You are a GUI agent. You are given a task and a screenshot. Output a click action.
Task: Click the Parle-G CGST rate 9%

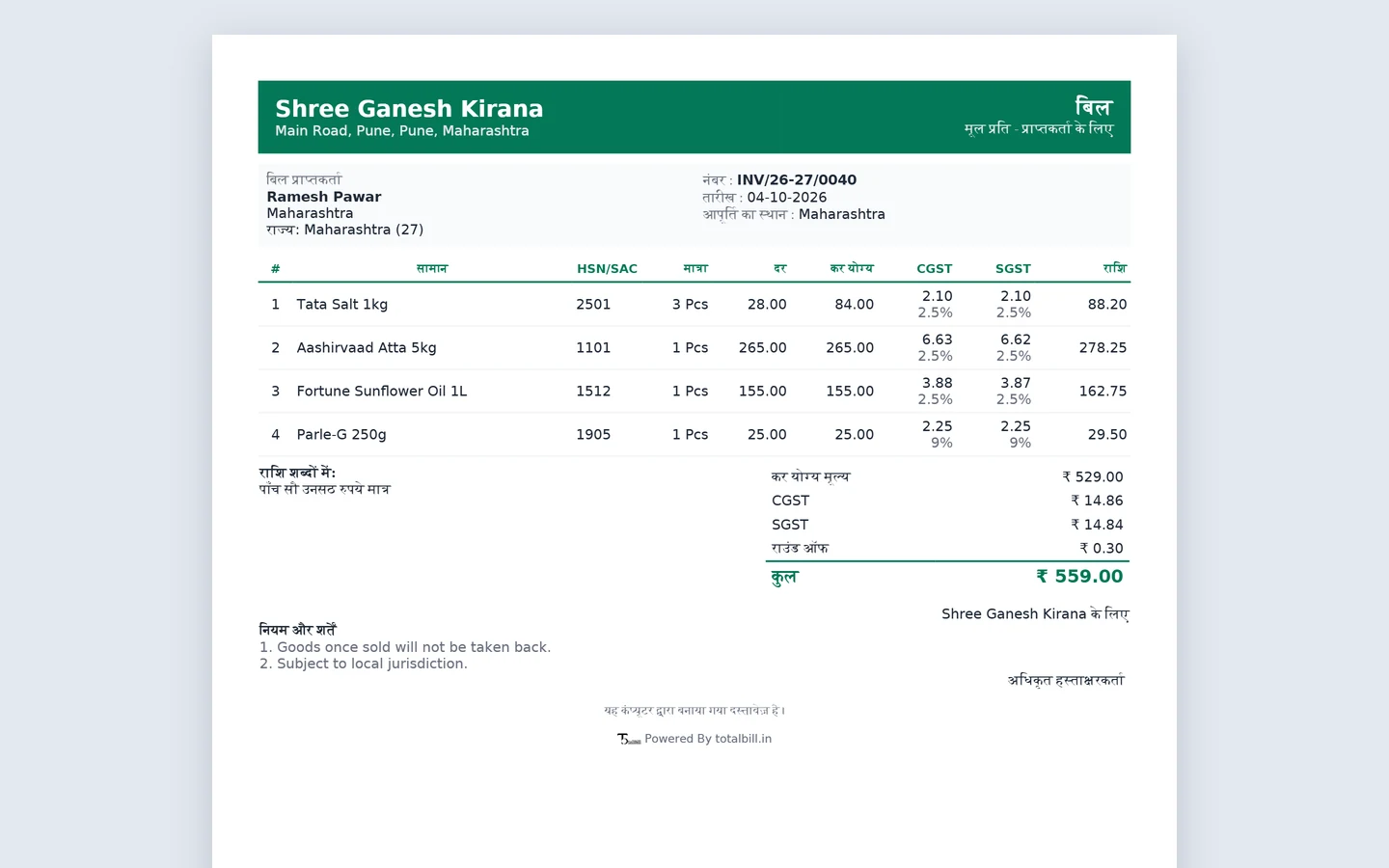click(941, 443)
